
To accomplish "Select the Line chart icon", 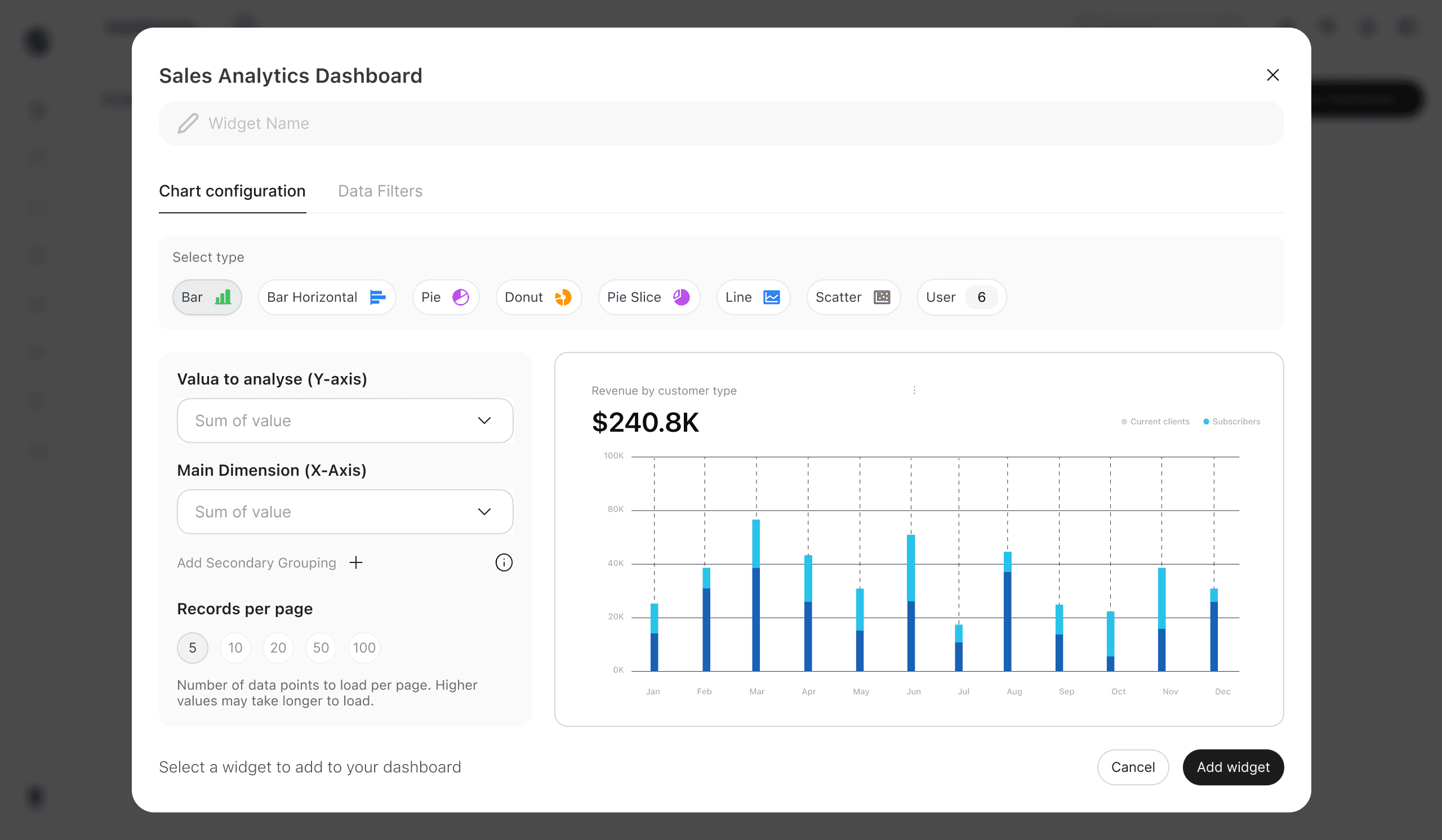I will [x=771, y=297].
